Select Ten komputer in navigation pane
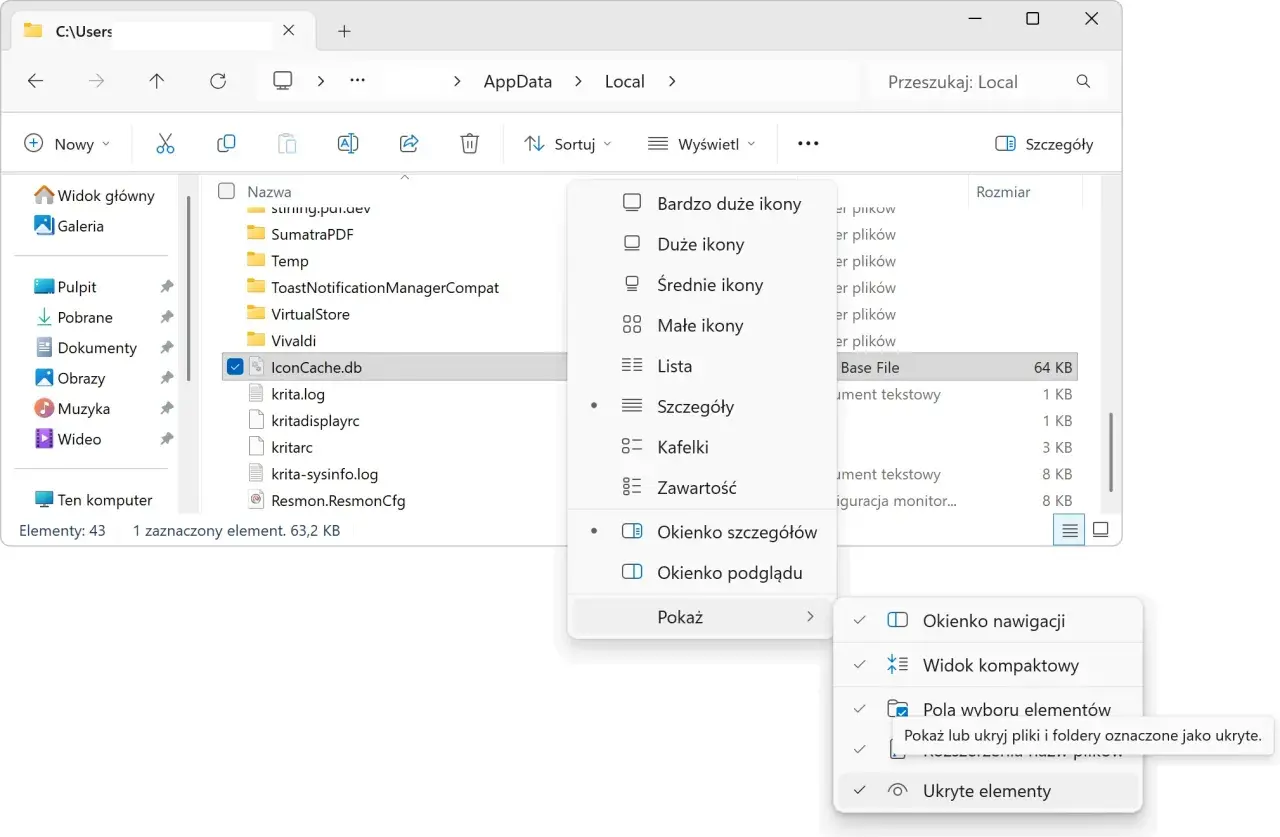This screenshot has width=1280, height=837. [x=93, y=500]
